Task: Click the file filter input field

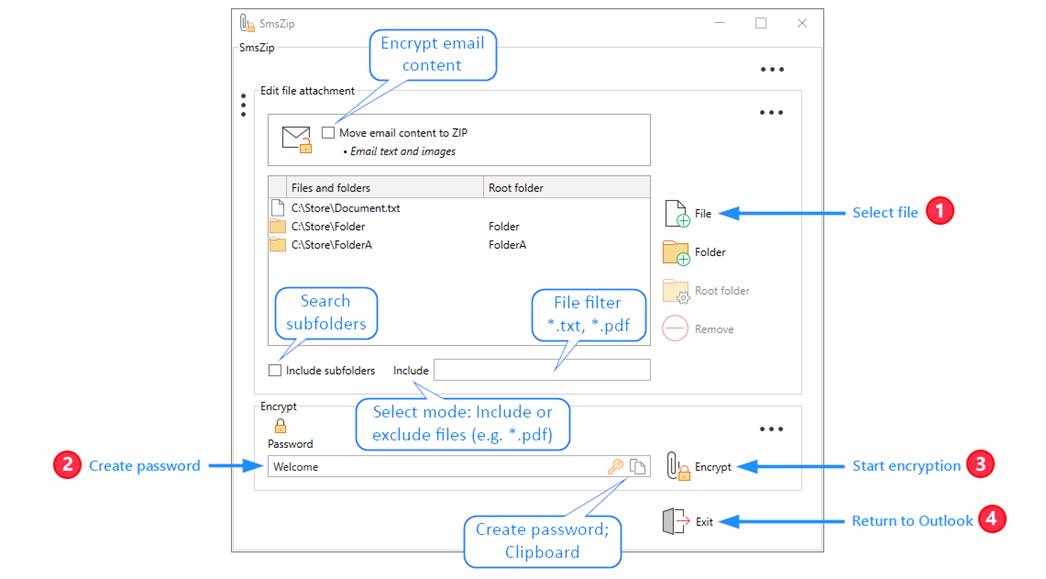Action: pyautogui.click(x=541, y=371)
